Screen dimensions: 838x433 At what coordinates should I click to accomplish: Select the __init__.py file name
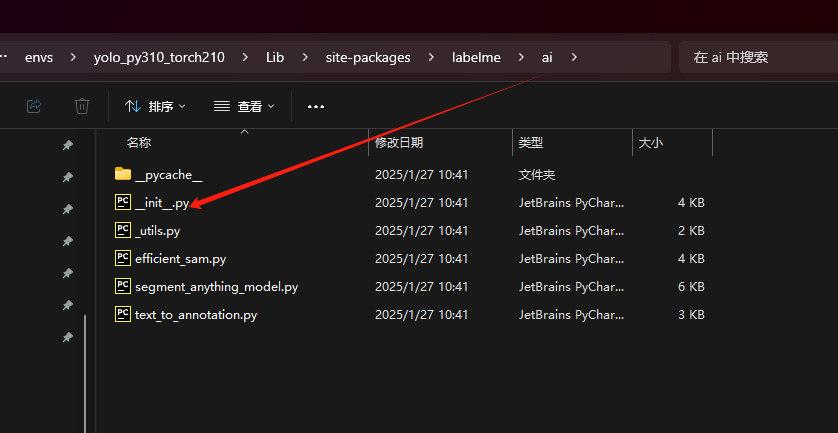point(162,203)
